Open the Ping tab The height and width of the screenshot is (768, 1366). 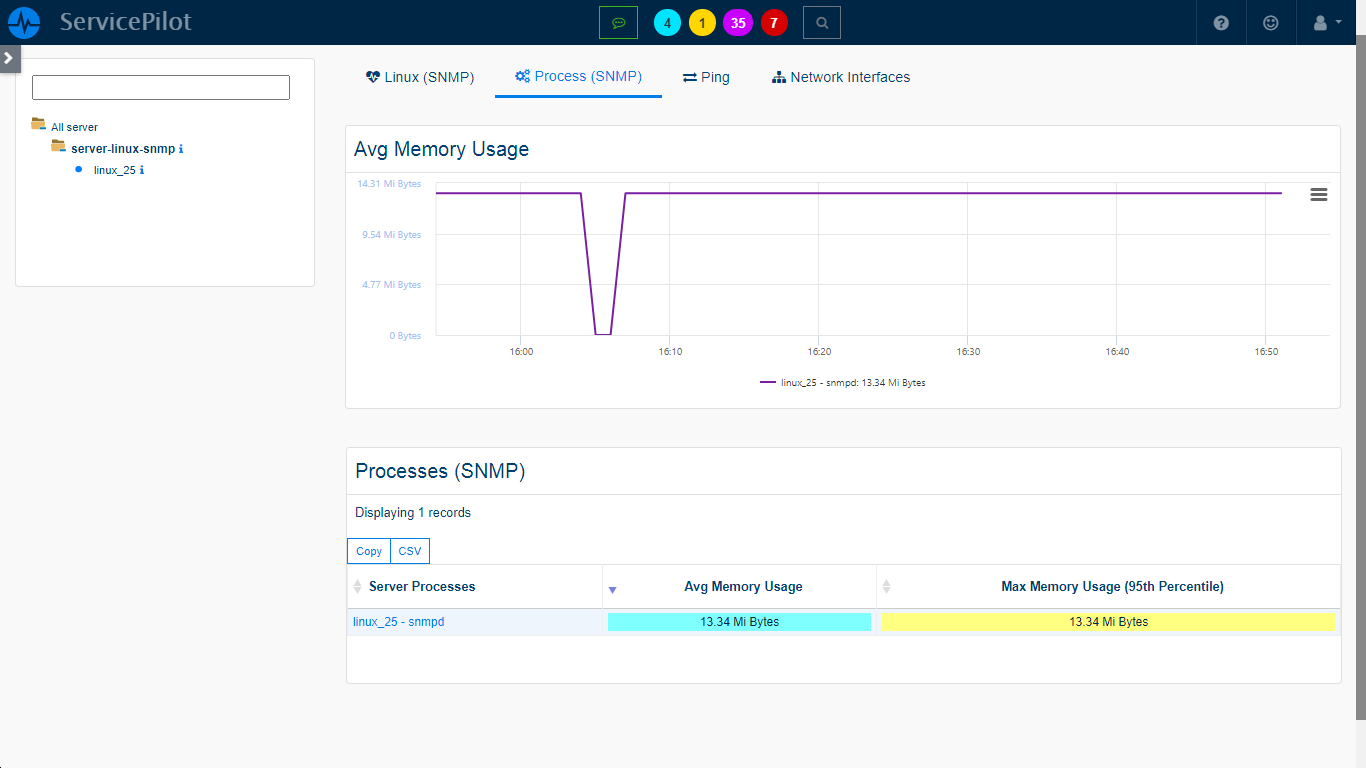[x=706, y=77]
